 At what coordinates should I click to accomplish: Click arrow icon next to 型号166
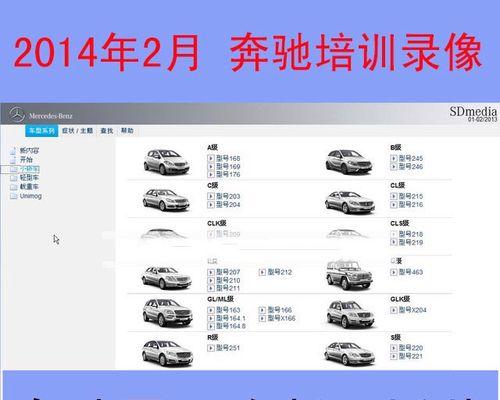(x=262, y=310)
